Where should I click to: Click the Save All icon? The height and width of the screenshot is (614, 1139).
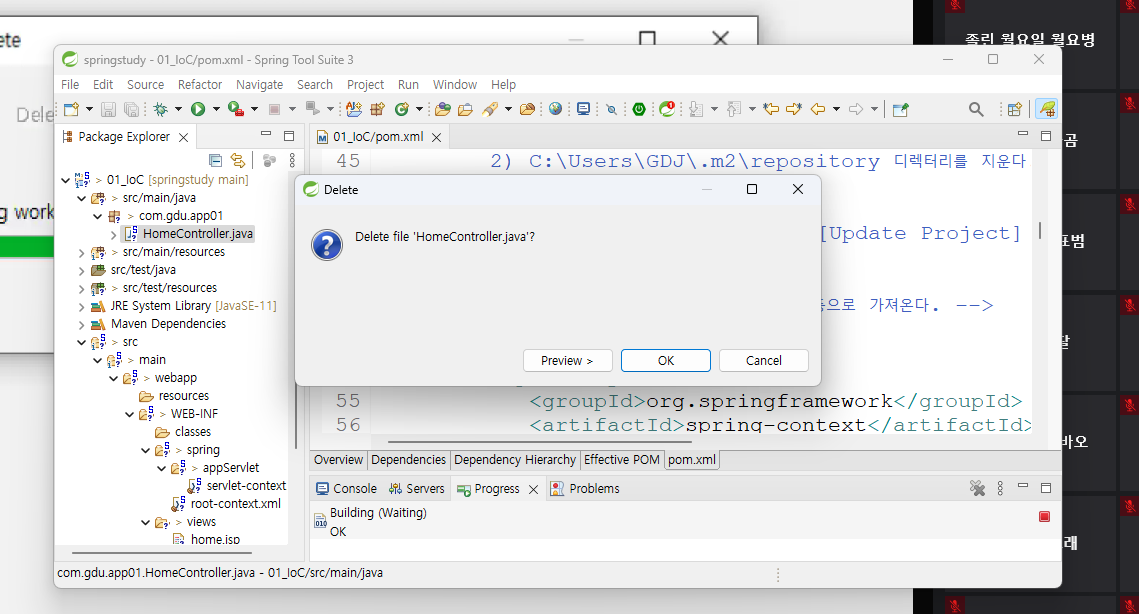(x=131, y=110)
